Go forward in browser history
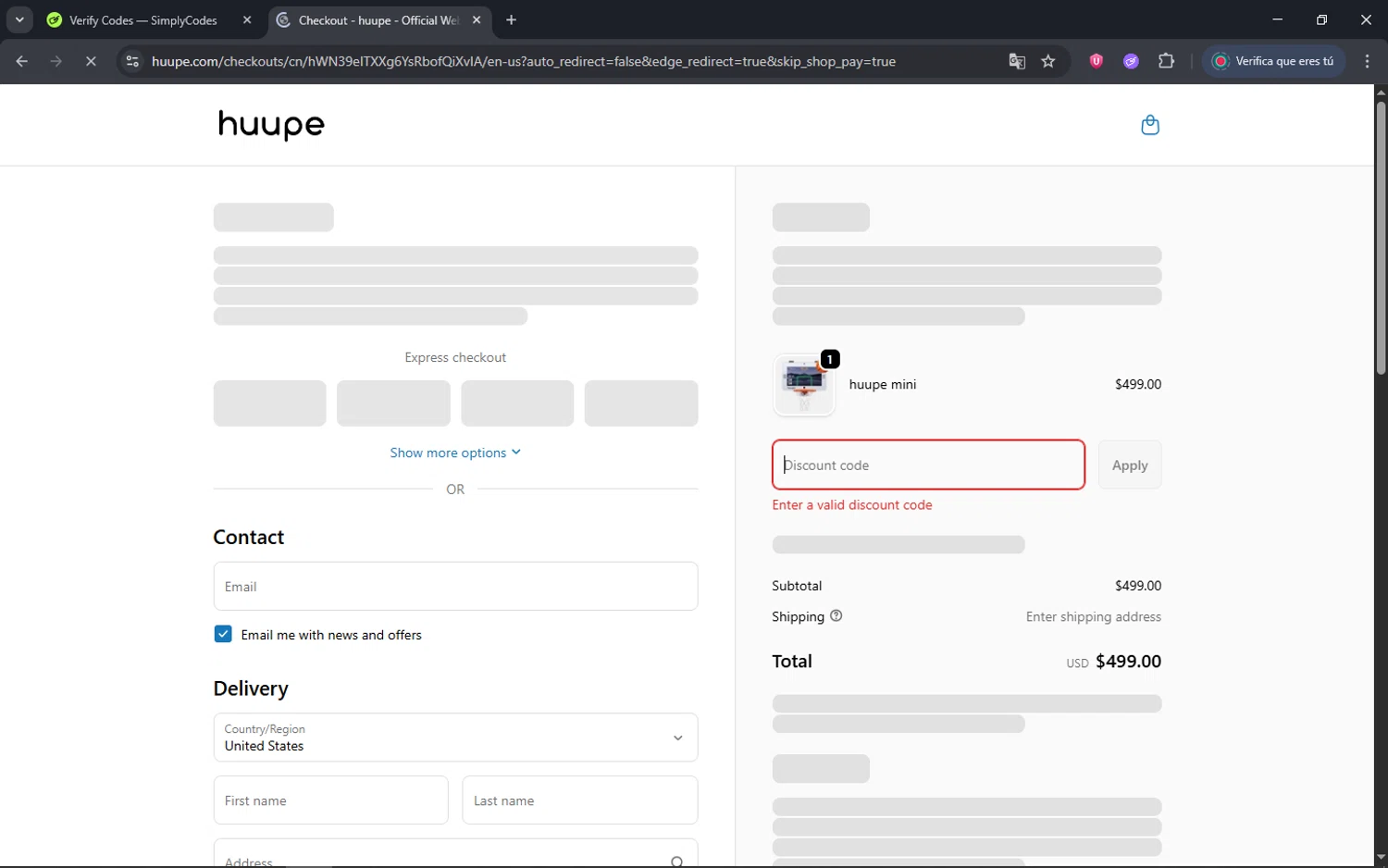 [56, 61]
